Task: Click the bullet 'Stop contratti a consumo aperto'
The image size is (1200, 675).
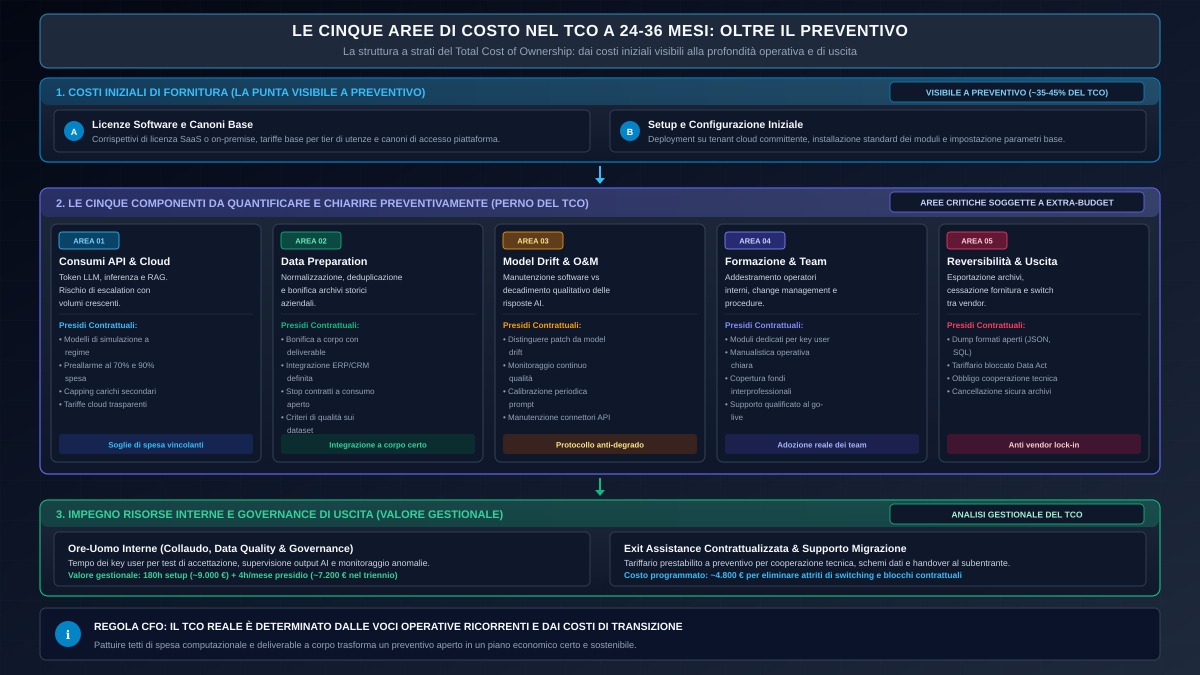Action: coord(328,398)
